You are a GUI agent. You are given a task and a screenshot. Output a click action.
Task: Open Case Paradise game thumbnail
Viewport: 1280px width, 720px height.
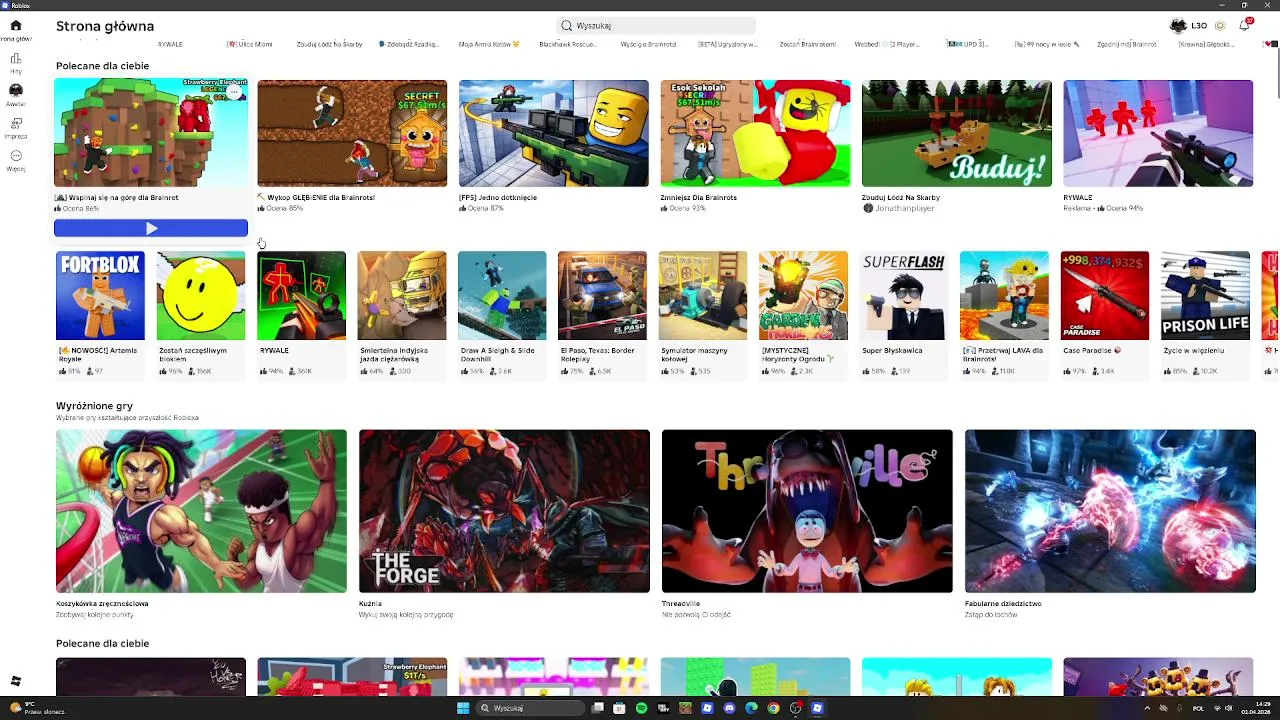1105,295
